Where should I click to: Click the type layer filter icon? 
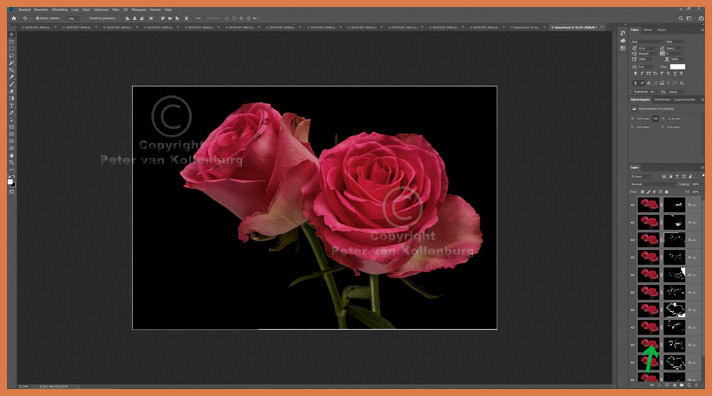point(677,176)
